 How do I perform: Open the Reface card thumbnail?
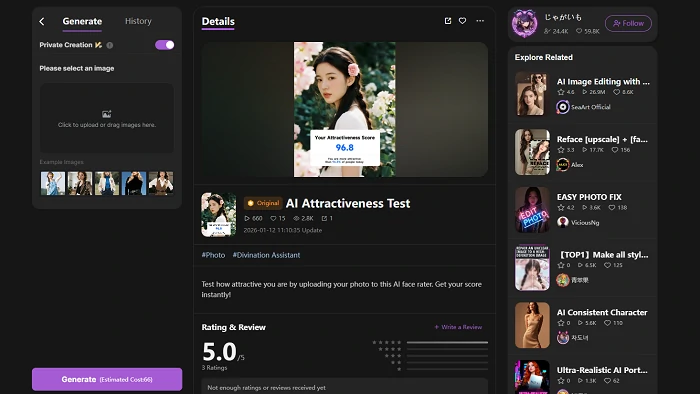(x=532, y=152)
